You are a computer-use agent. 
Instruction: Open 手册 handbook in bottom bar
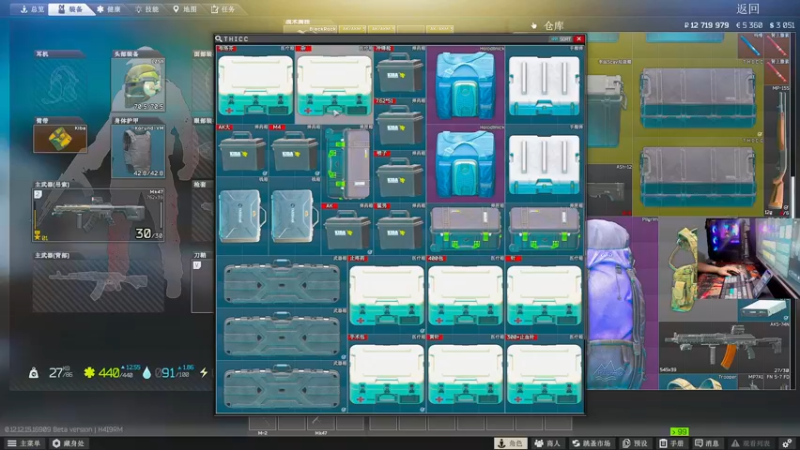pyautogui.click(x=671, y=443)
